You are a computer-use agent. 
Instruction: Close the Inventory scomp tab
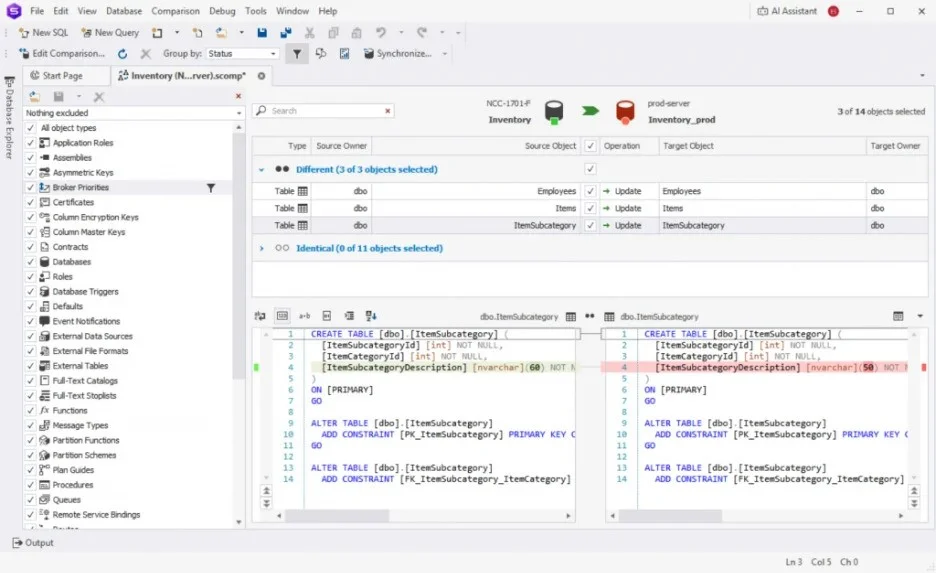point(261,76)
